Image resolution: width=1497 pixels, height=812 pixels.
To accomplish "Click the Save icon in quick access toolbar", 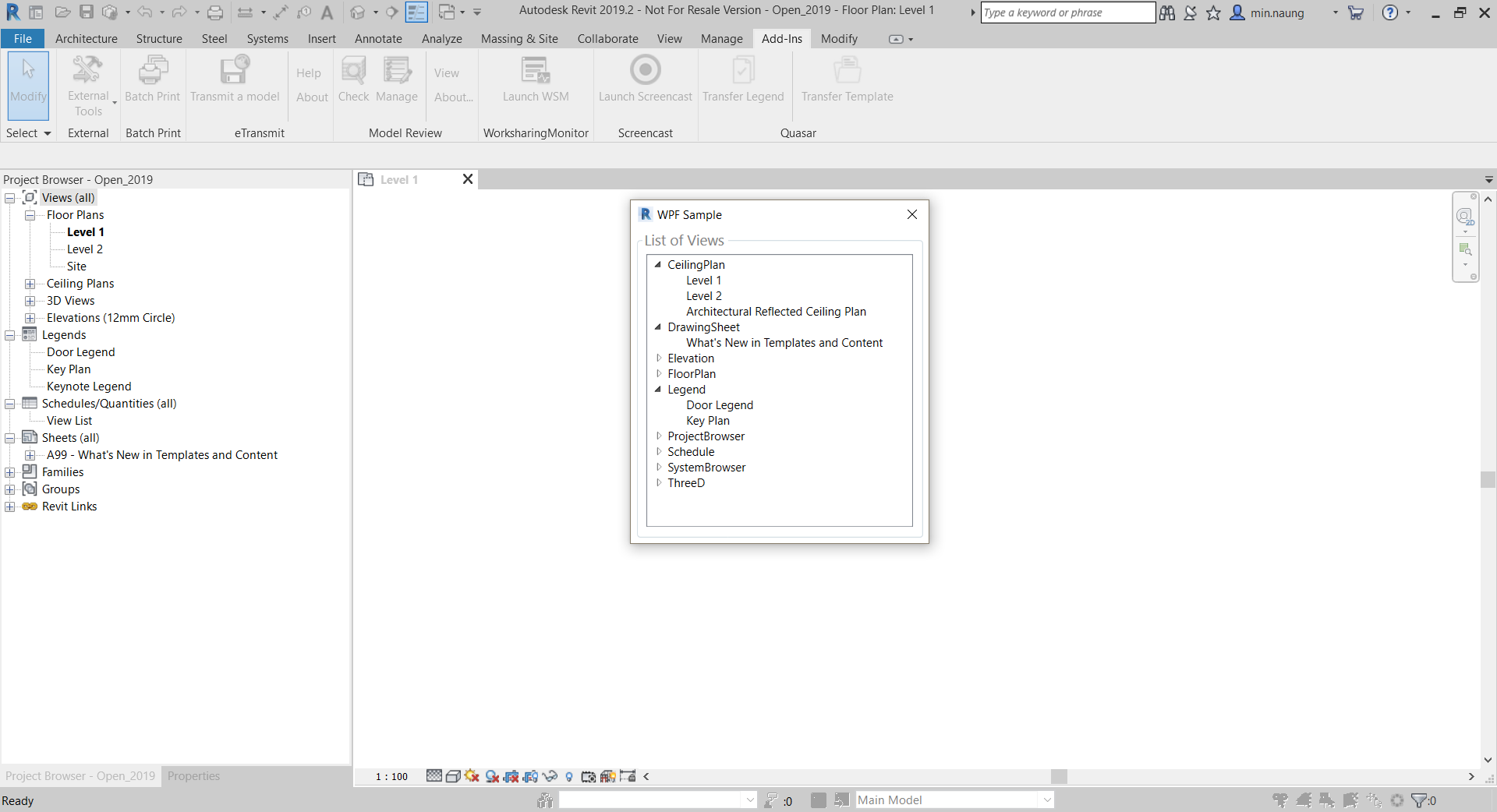I will (87, 12).
